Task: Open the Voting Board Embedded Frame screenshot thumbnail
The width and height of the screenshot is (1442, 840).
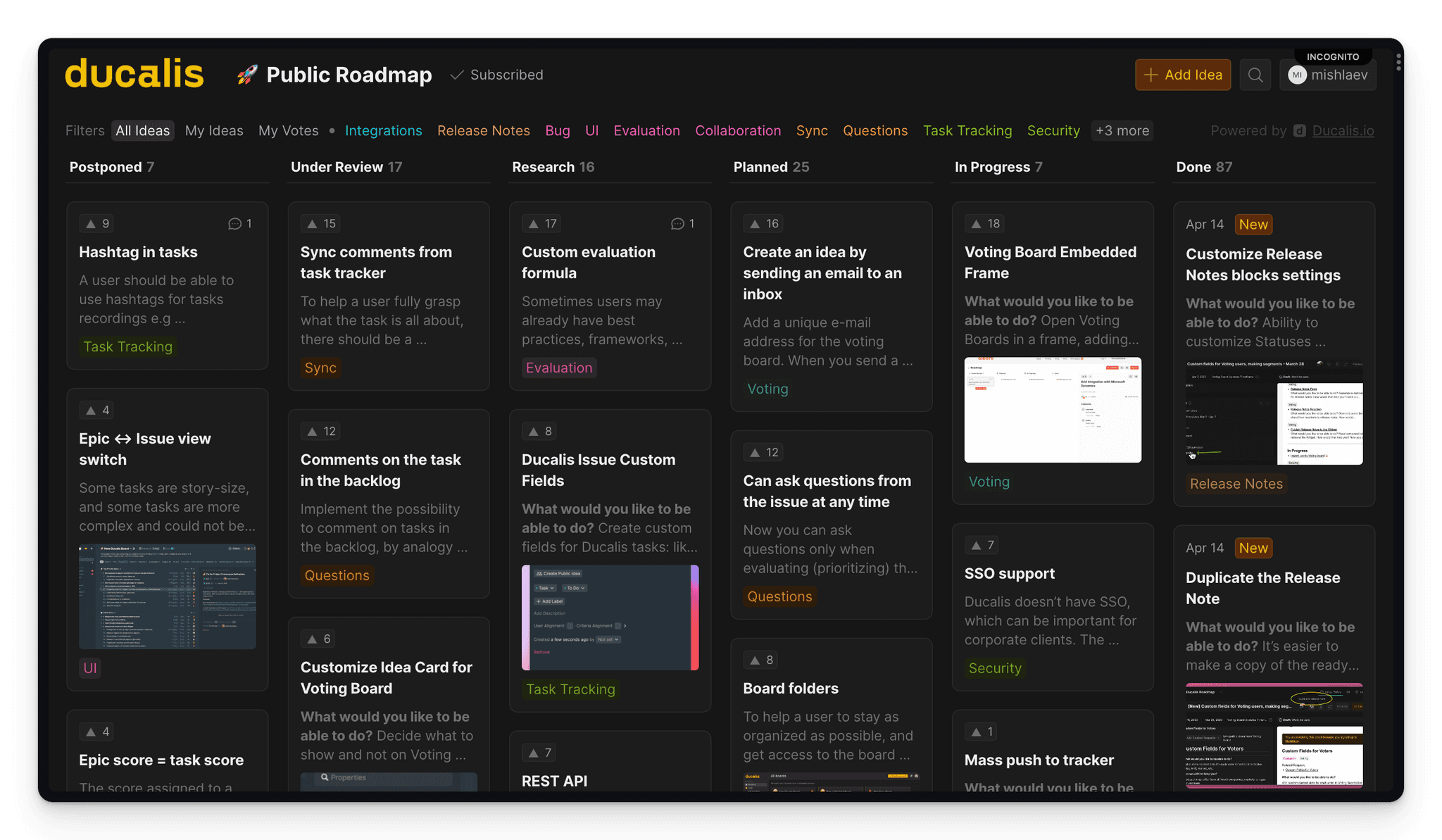Action: pyautogui.click(x=1052, y=410)
